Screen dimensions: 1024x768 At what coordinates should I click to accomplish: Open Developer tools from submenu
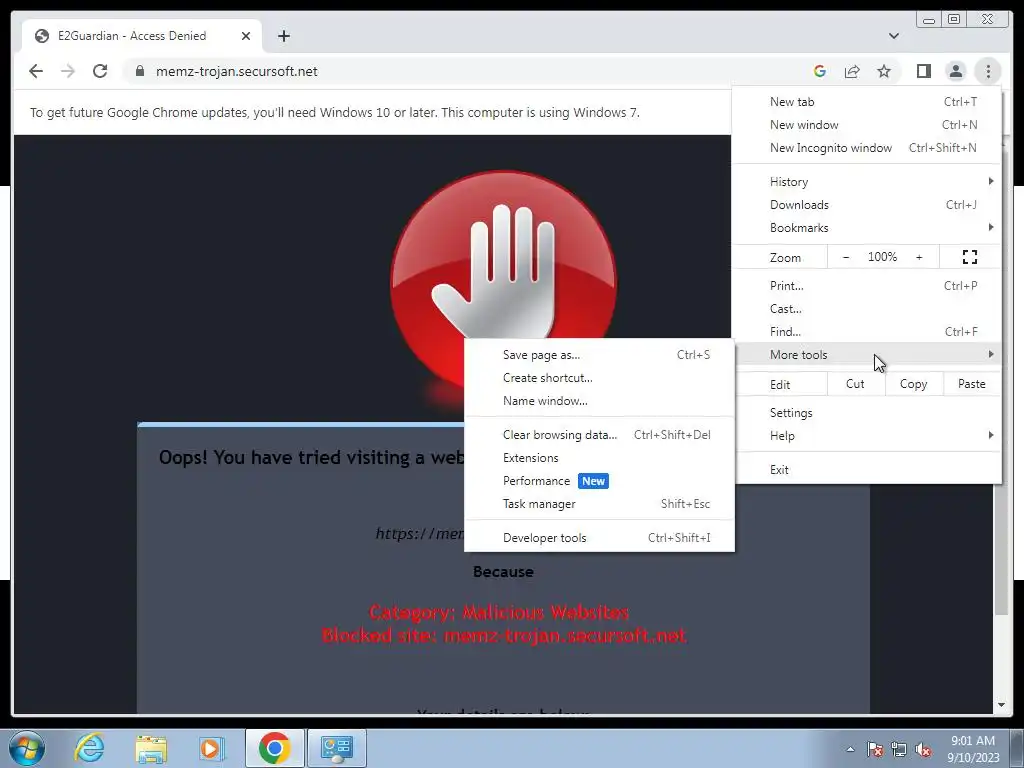pos(600,538)
